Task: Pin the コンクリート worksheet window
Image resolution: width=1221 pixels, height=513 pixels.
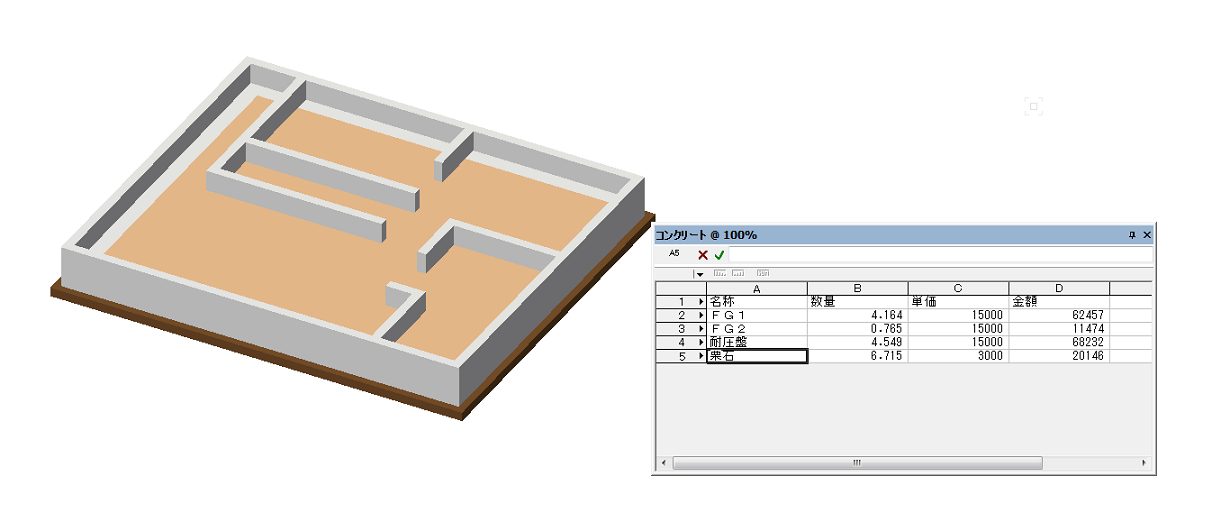Action: tap(1132, 235)
